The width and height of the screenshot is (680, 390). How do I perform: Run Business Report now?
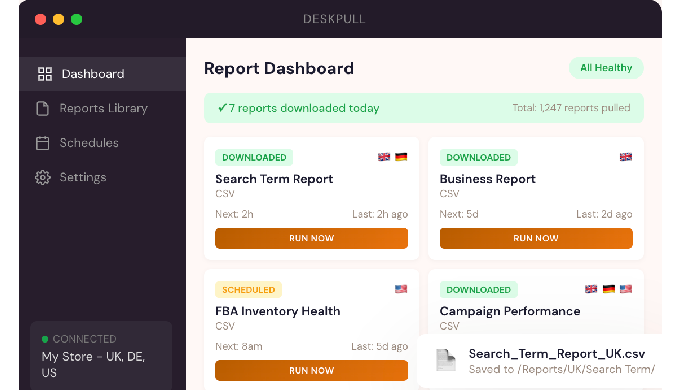click(x=536, y=238)
